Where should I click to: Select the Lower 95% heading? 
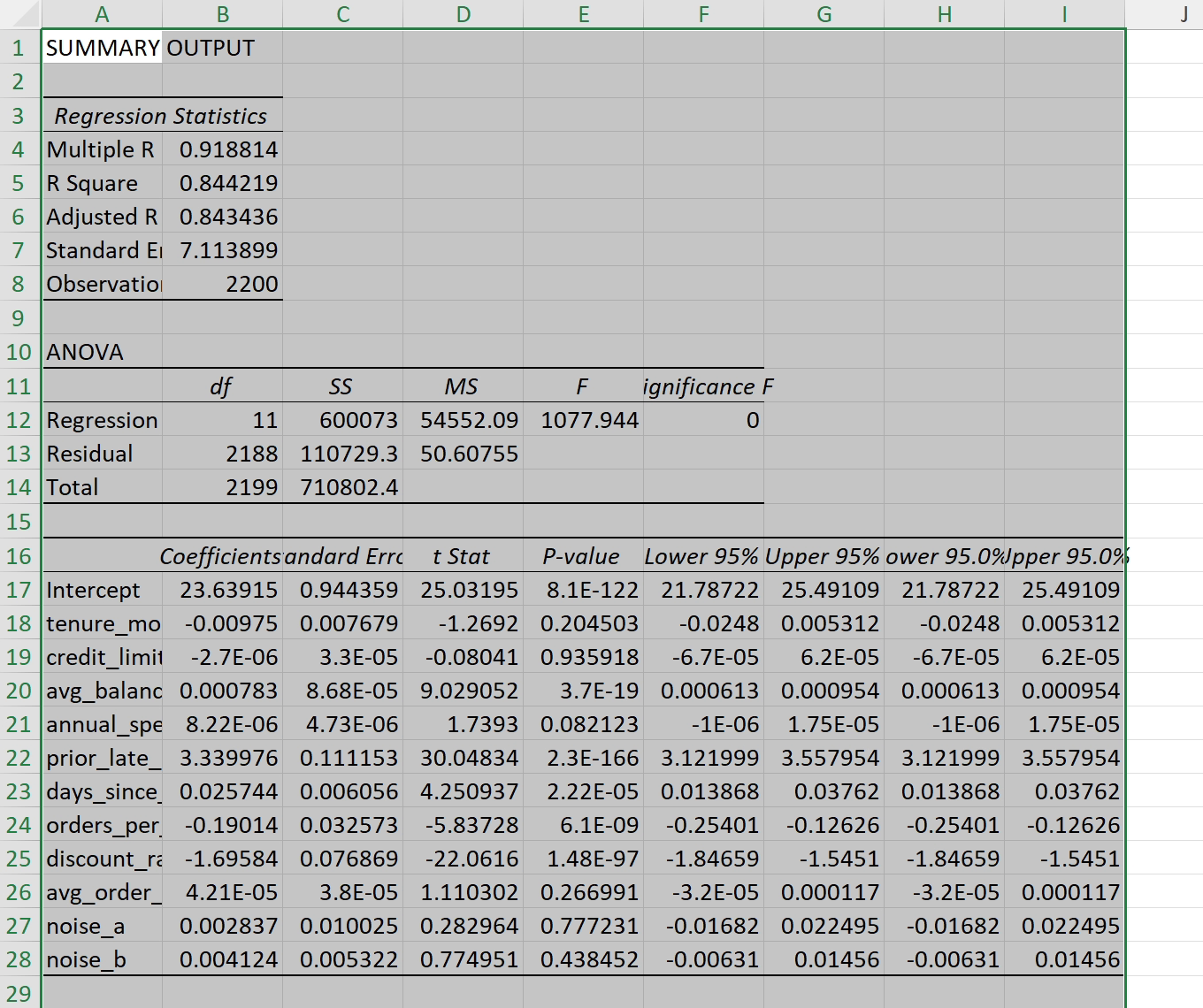704,556
